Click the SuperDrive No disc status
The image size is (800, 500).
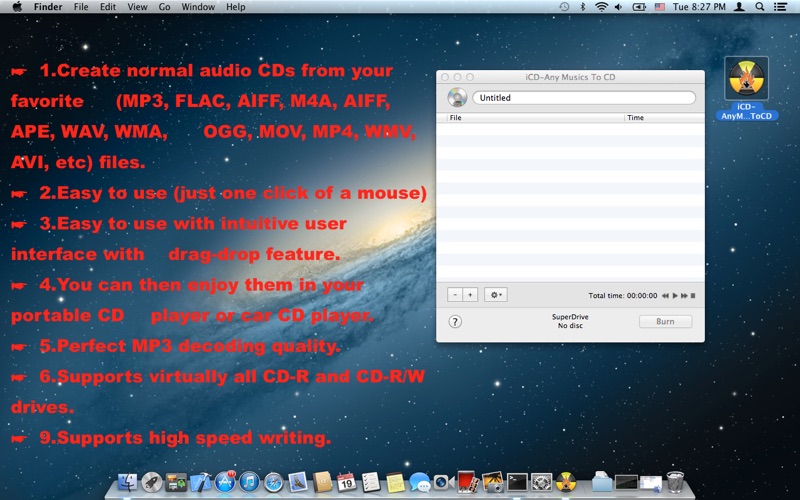click(x=570, y=321)
